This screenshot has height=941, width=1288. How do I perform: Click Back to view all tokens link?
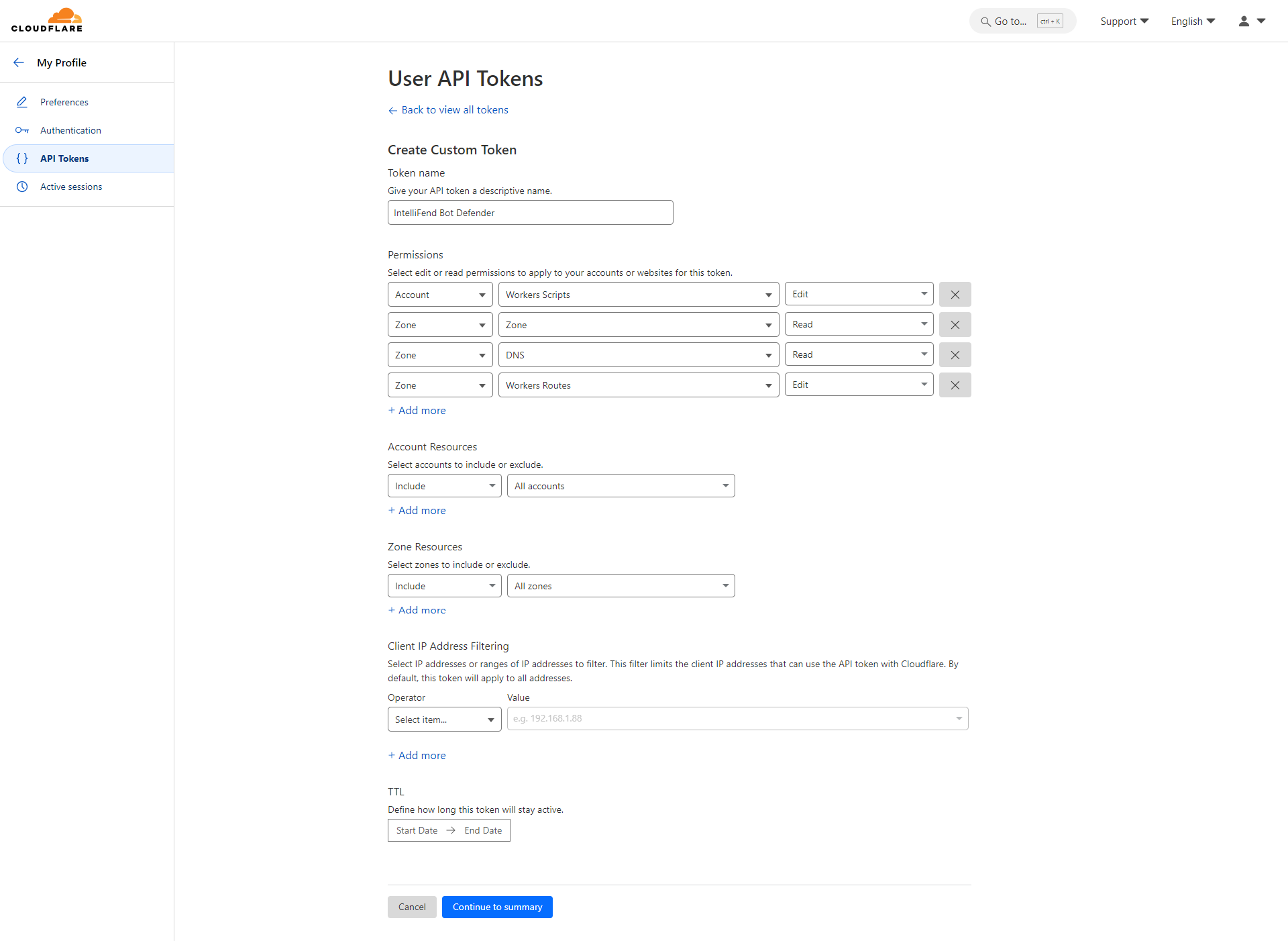(448, 110)
